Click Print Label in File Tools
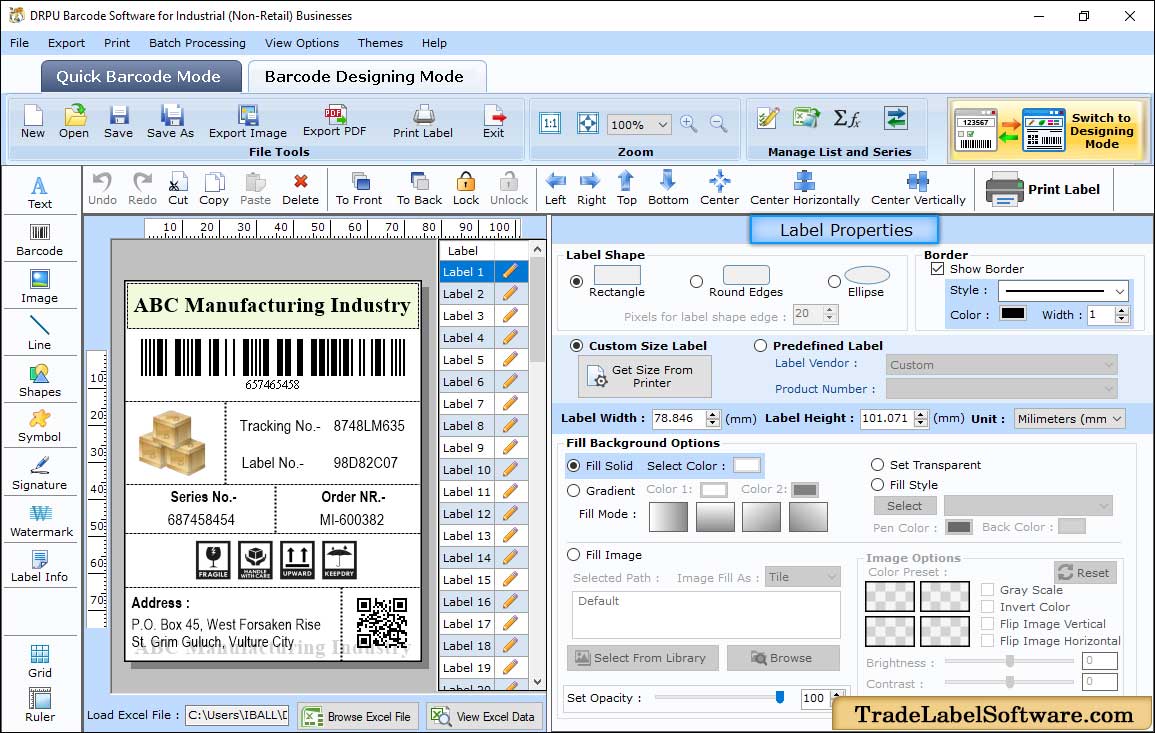The width and height of the screenshot is (1155, 733). pos(423,122)
